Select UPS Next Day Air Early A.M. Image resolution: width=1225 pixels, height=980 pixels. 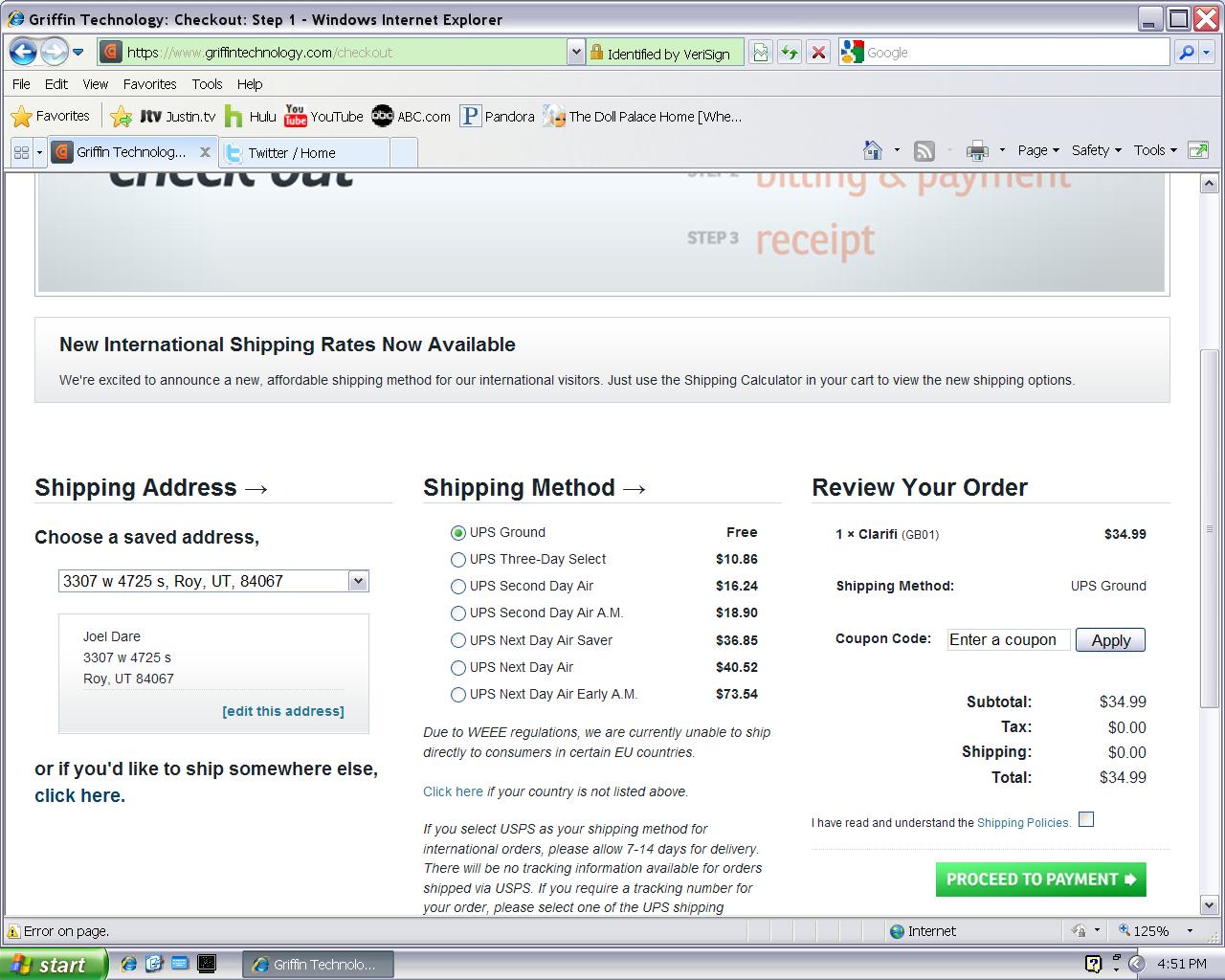click(458, 695)
